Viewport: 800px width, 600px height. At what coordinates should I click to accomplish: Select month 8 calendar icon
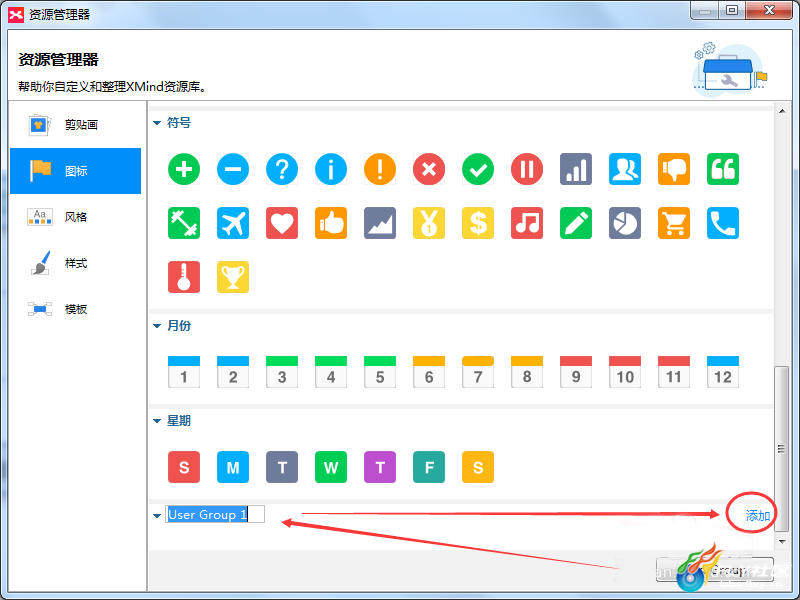click(527, 372)
